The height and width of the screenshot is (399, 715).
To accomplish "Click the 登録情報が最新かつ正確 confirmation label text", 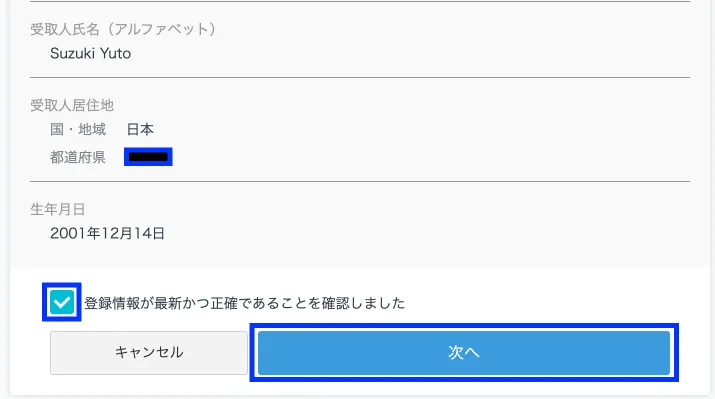I will pyautogui.click(x=244, y=303).
